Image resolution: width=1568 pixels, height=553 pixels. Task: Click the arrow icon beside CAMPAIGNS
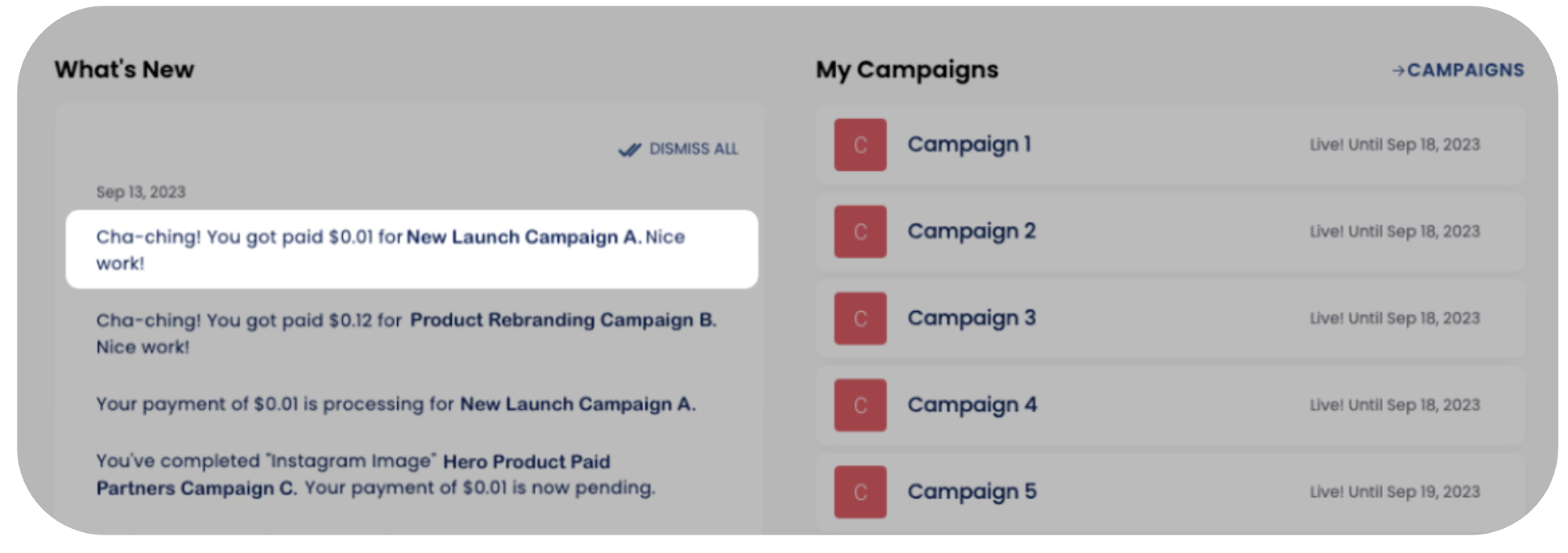(1398, 71)
